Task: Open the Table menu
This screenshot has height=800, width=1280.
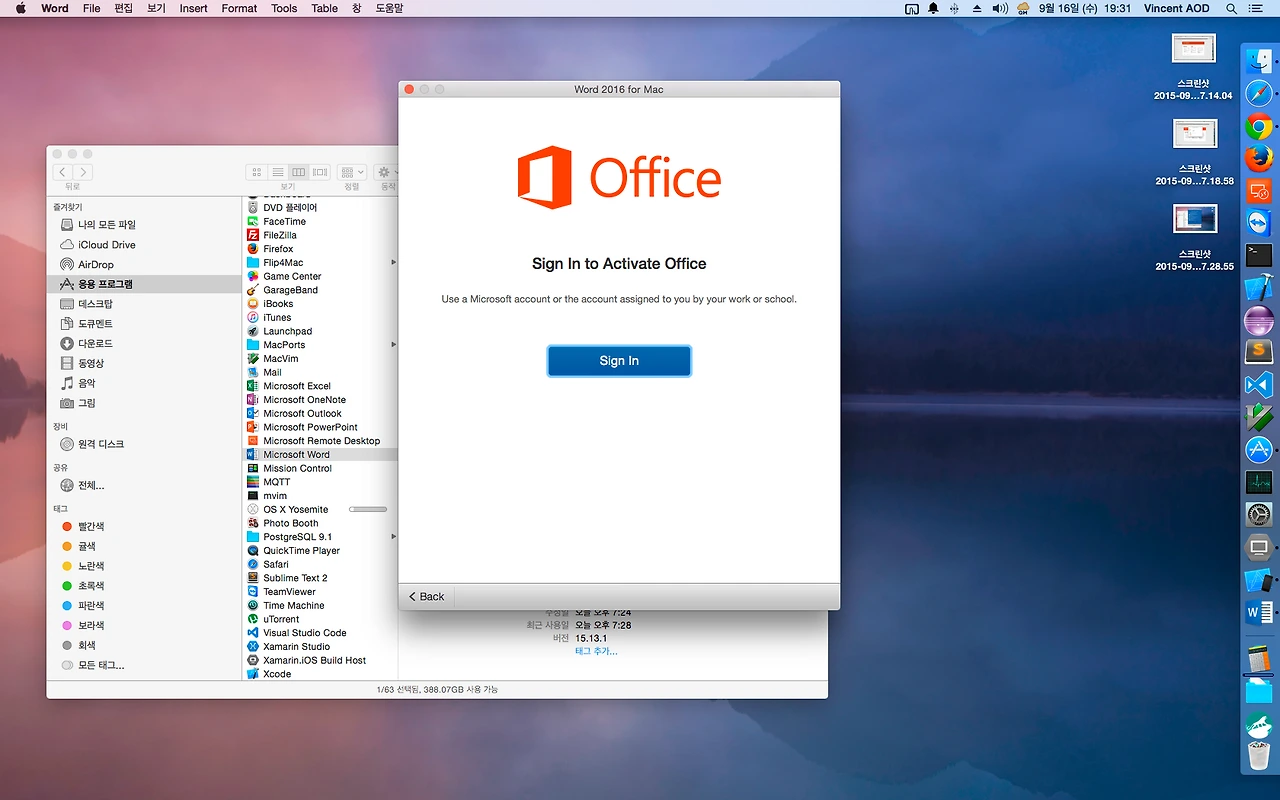Action: click(324, 8)
